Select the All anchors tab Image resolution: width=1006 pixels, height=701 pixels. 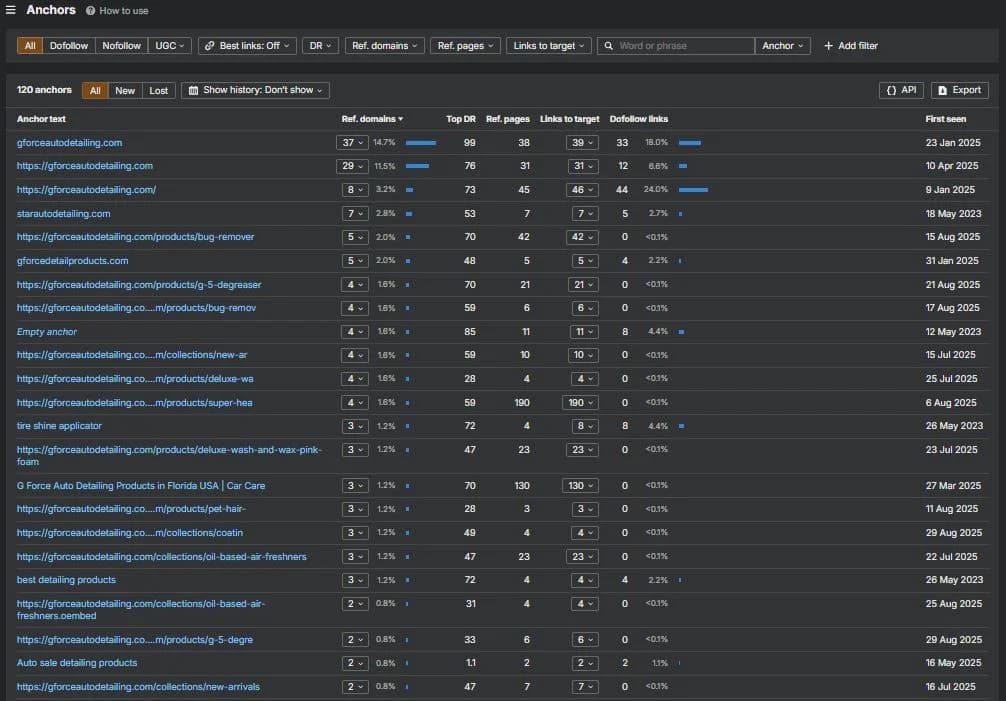tap(95, 90)
